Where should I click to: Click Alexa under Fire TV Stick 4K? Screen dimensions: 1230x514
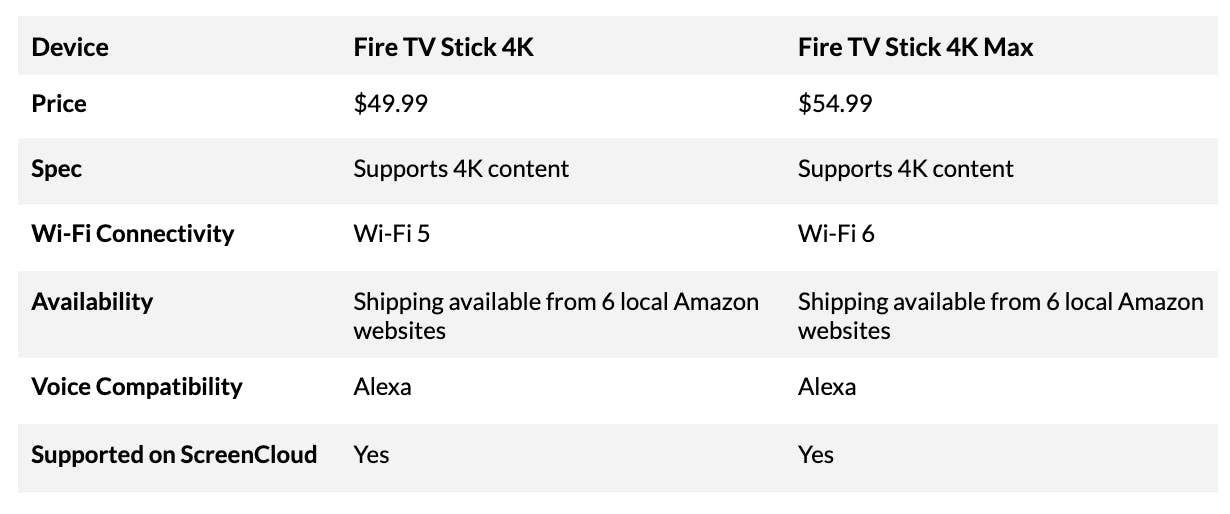pyautogui.click(x=382, y=387)
